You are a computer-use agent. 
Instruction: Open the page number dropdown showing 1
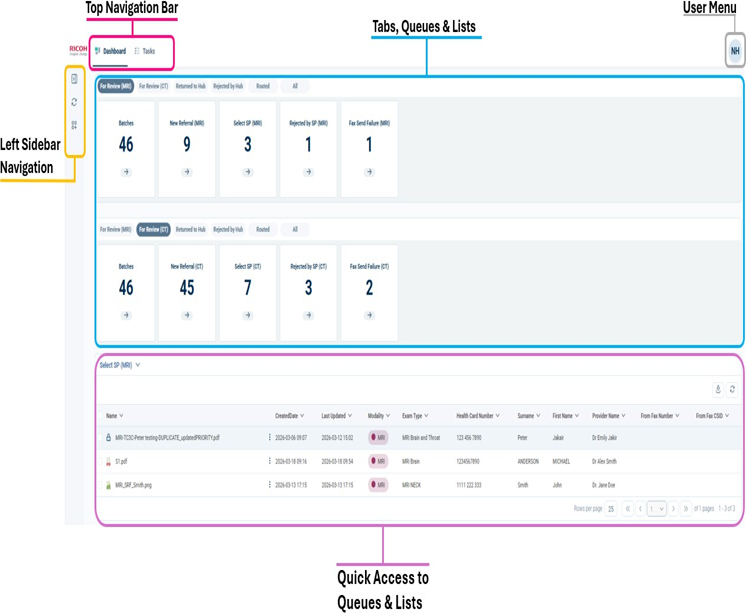pos(657,509)
